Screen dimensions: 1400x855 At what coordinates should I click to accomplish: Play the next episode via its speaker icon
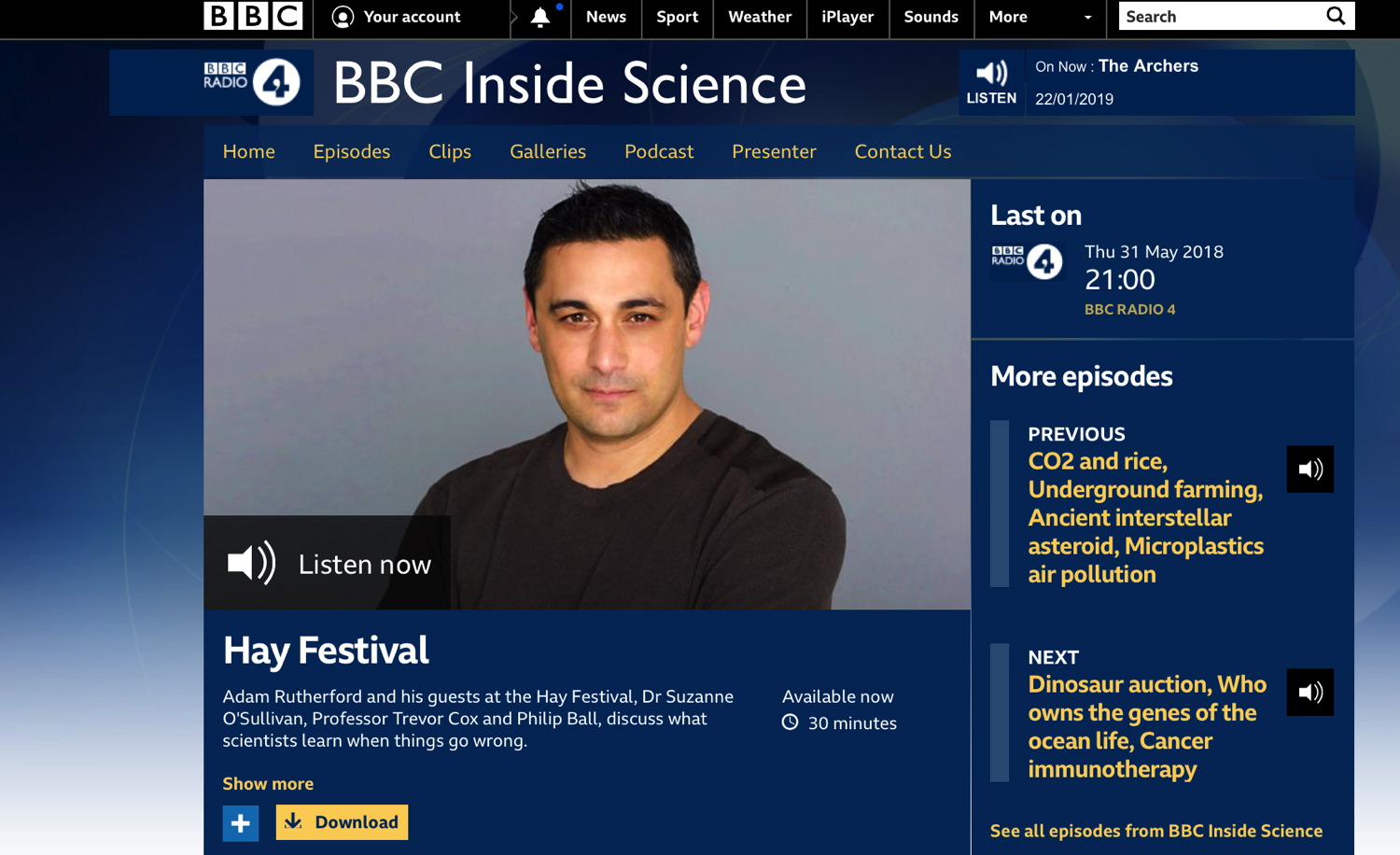click(x=1309, y=693)
